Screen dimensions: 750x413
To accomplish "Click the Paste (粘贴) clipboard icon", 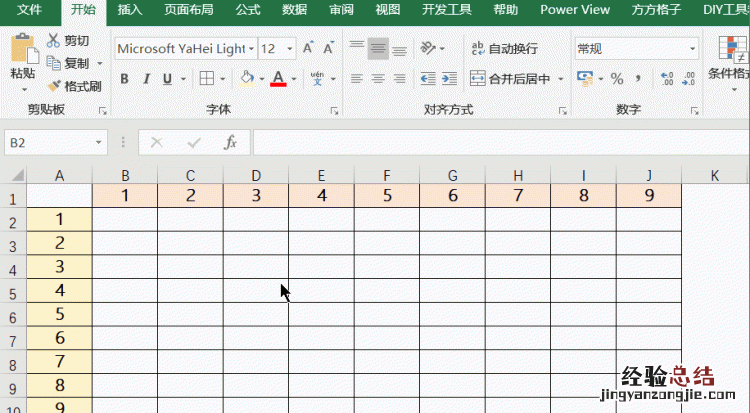I will click(x=22, y=50).
